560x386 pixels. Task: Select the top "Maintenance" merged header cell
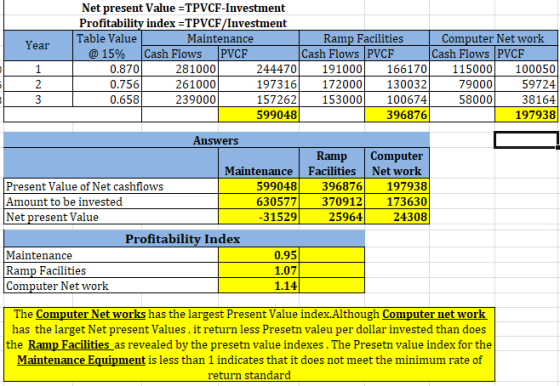point(220,38)
